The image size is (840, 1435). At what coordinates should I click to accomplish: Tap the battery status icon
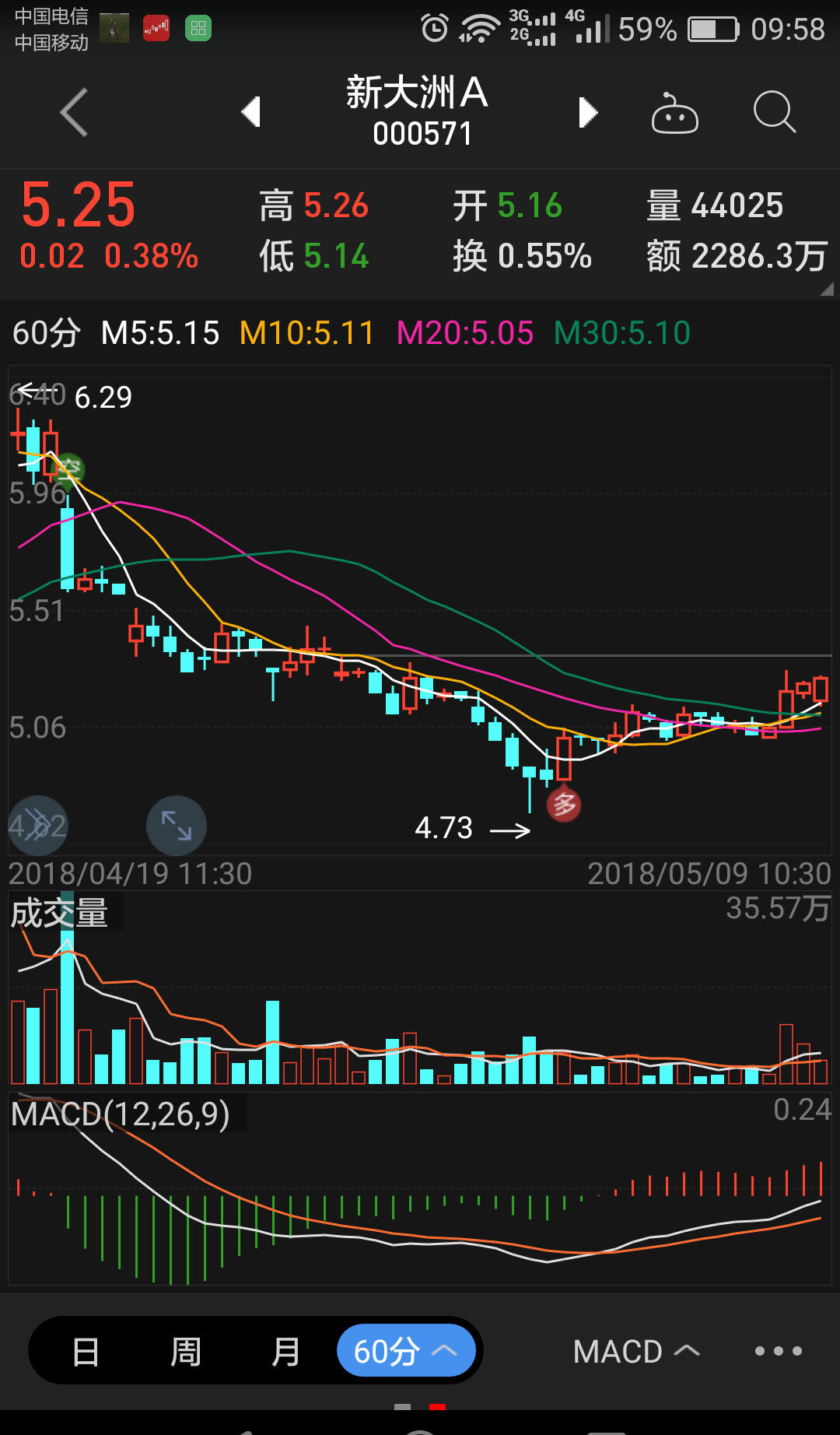pos(713,30)
